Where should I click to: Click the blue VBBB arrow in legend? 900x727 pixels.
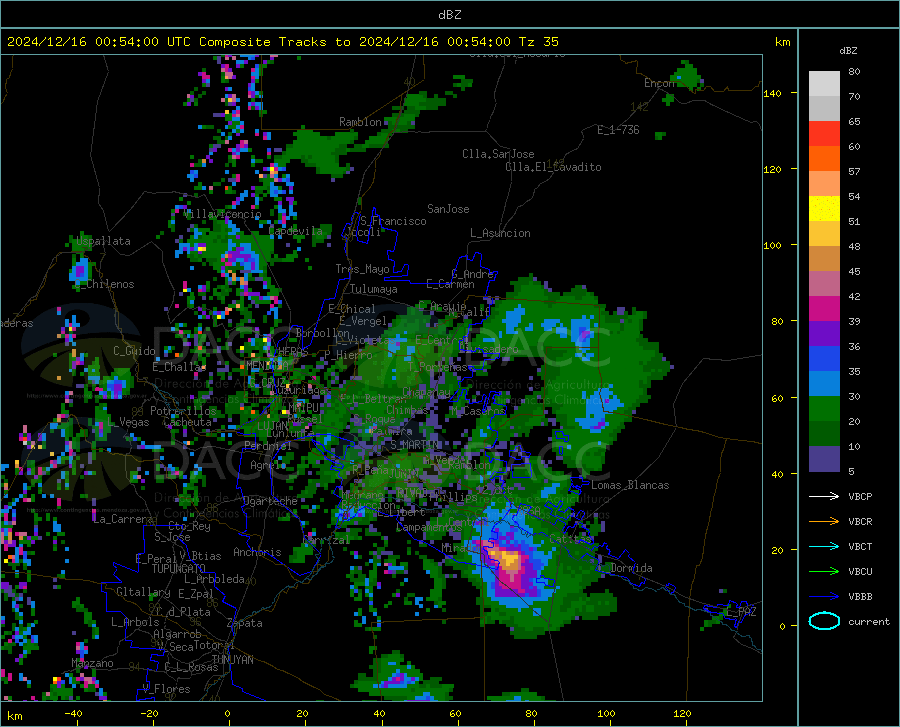(824, 597)
